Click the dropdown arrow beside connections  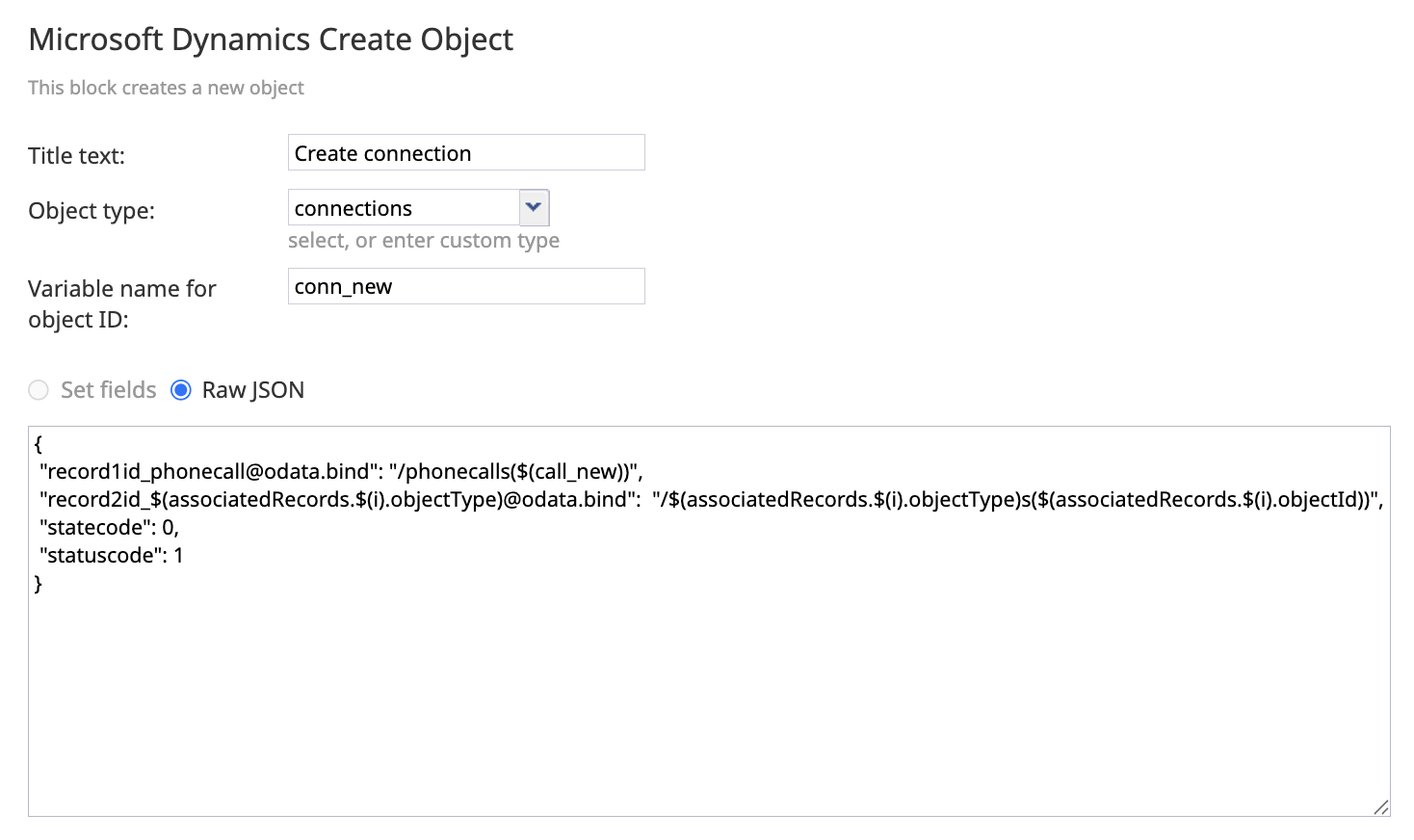534,207
